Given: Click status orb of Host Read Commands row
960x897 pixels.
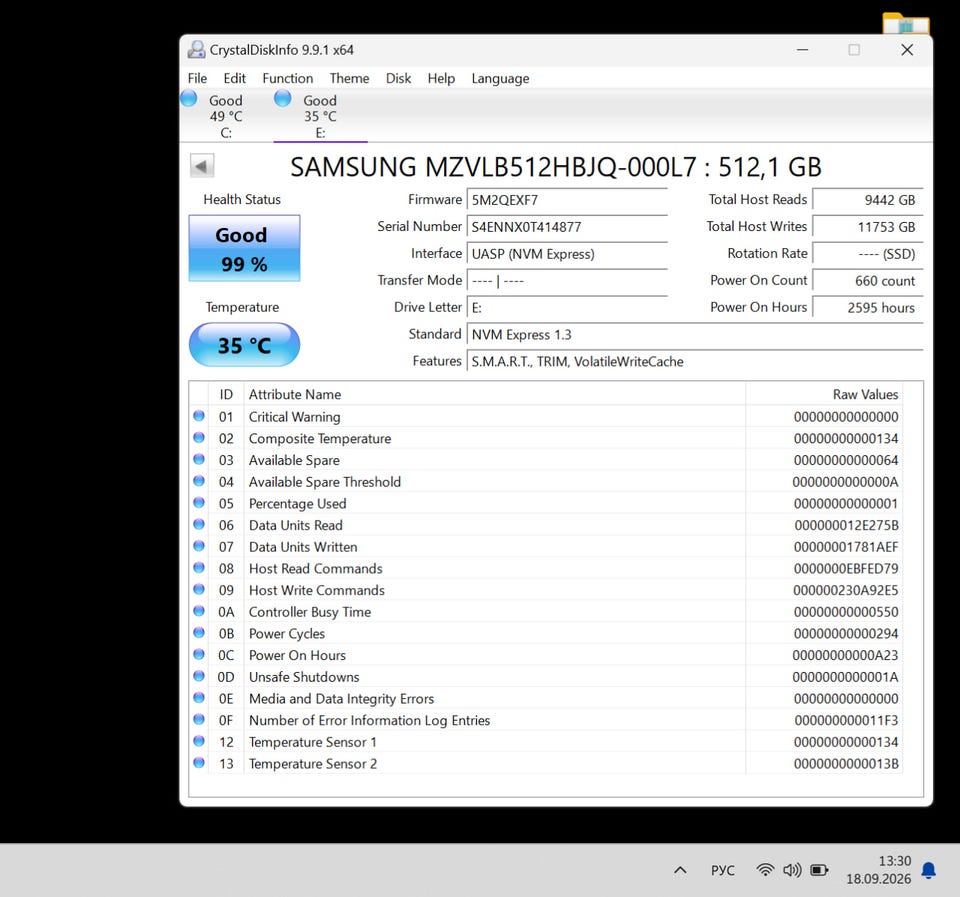Looking at the screenshot, I should [x=199, y=568].
